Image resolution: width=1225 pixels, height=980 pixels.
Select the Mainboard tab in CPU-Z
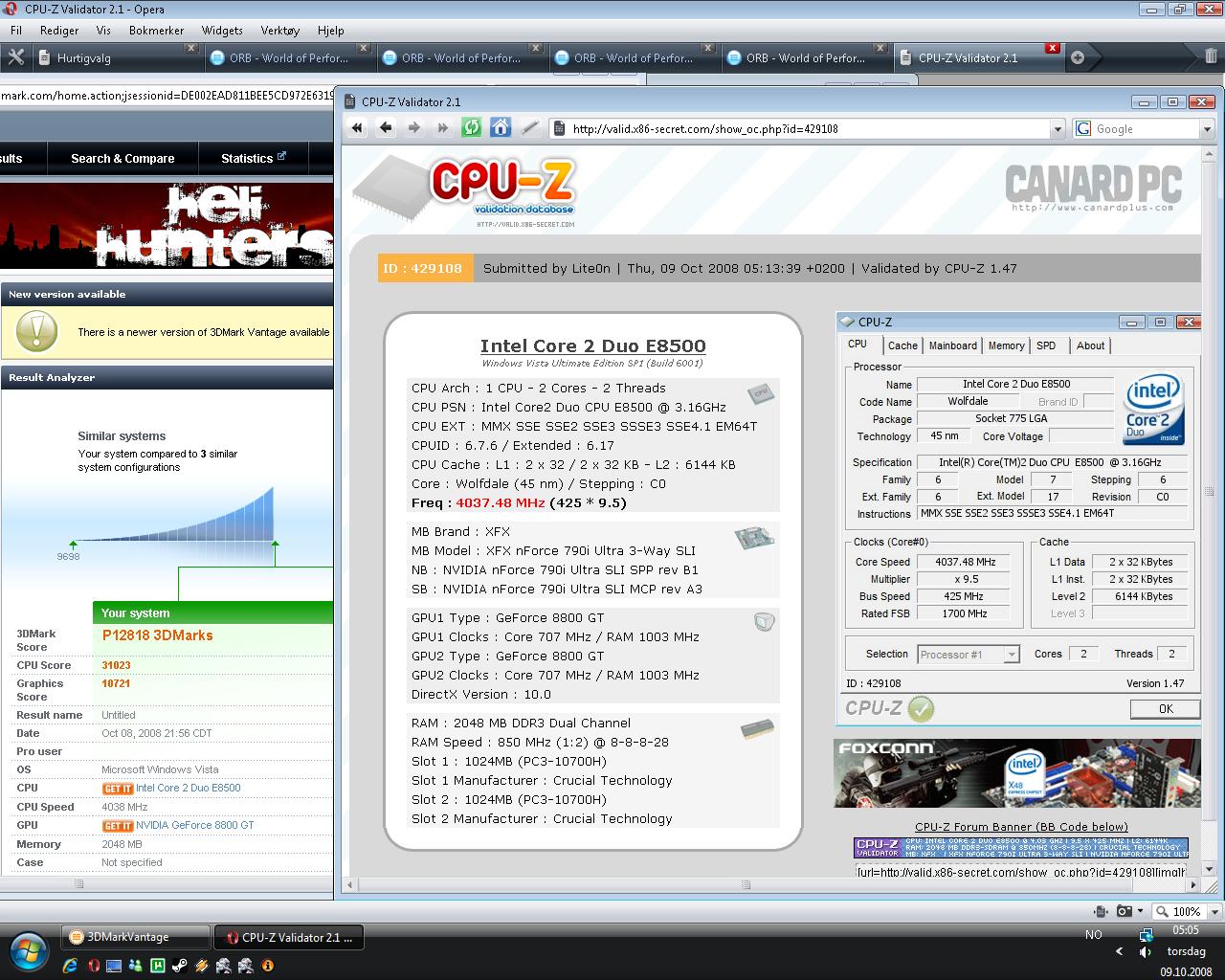953,345
